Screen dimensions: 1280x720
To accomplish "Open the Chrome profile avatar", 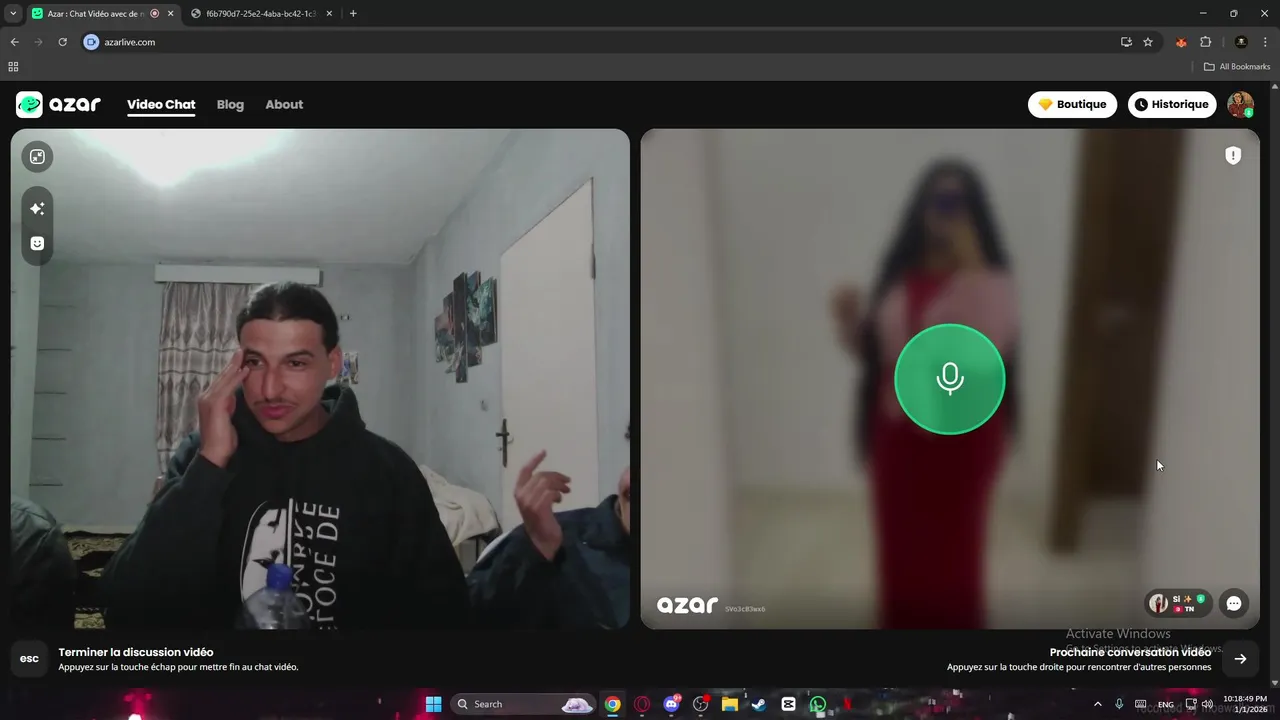I will [1241, 42].
